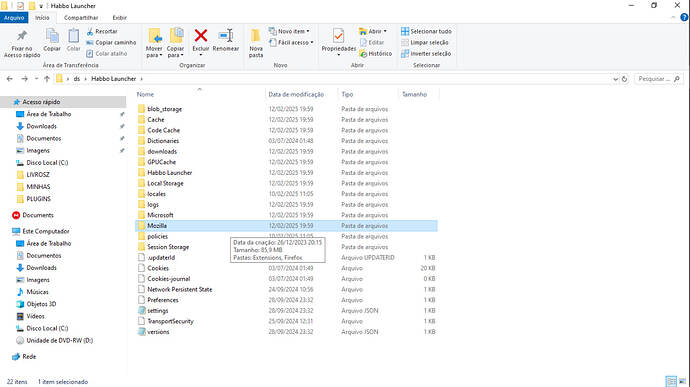Create a folder with Nova pasta
Viewport: 690px width, 387px height.
click(x=256, y=43)
